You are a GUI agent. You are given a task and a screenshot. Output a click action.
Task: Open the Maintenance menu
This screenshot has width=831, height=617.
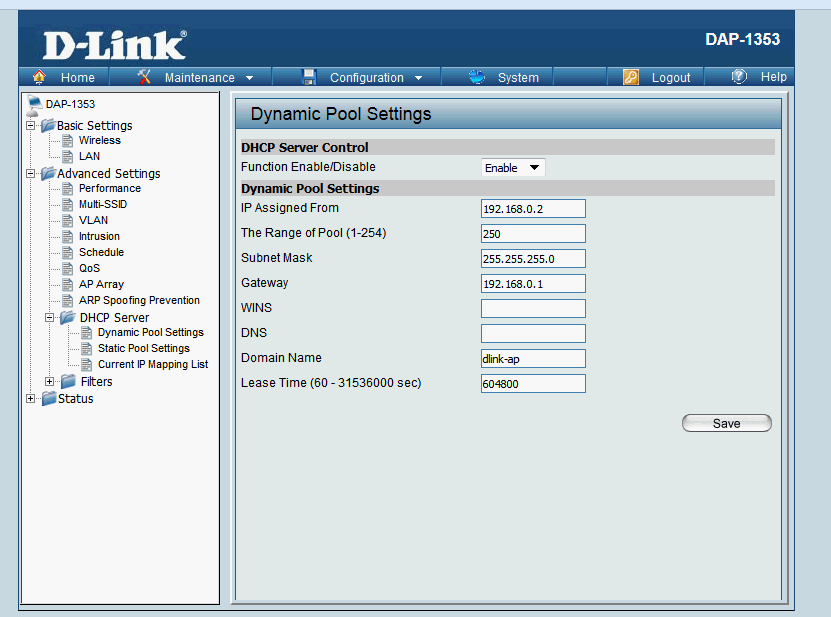tap(199, 77)
